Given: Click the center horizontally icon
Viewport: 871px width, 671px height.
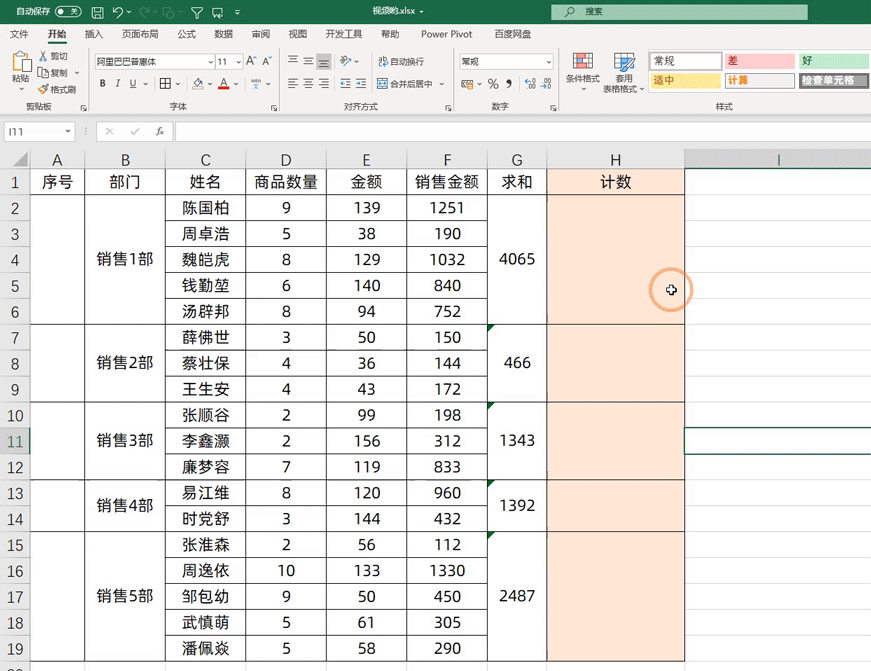Looking at the screenshot, I should pyautogui.click(x=308, y=83).
